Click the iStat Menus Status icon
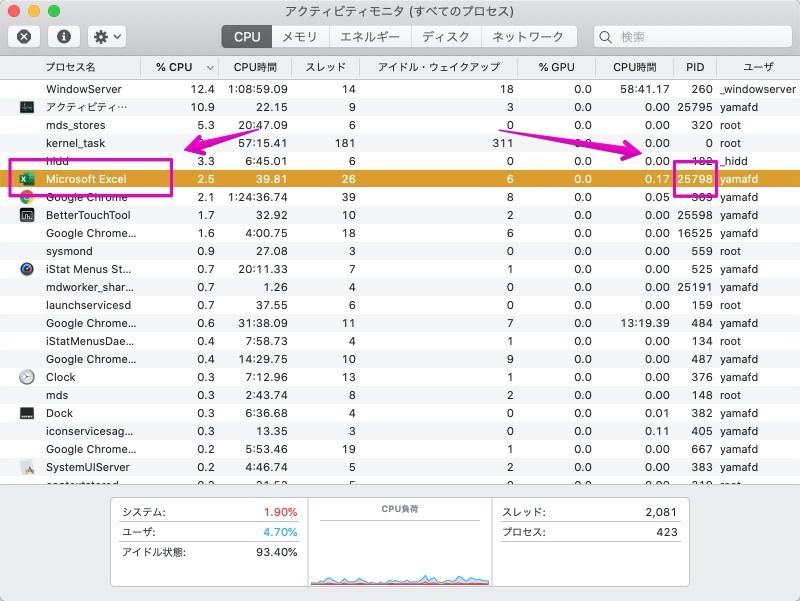 click(27, 269)
